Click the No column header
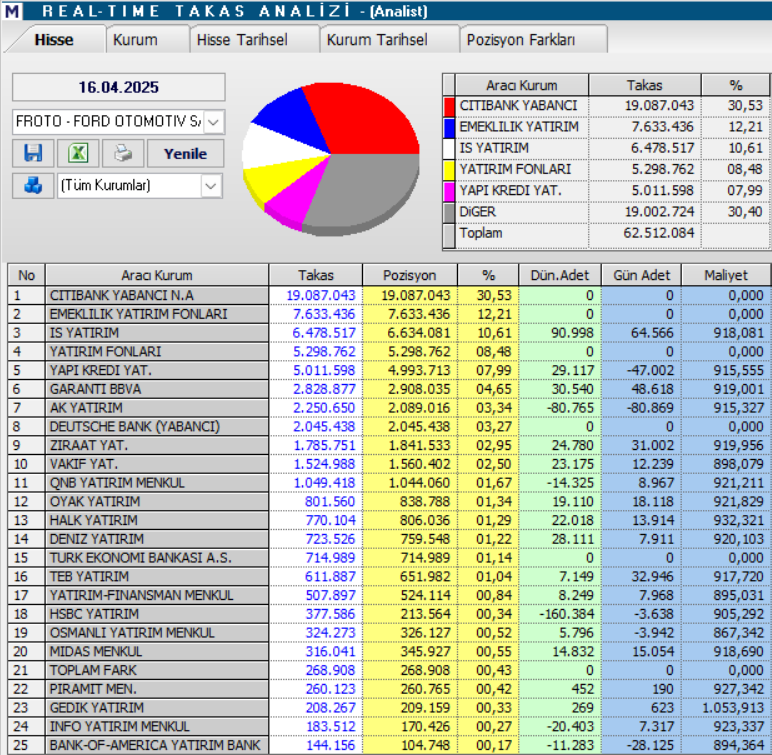The width and height of the screenshot is (772, 755). (27, 275)
